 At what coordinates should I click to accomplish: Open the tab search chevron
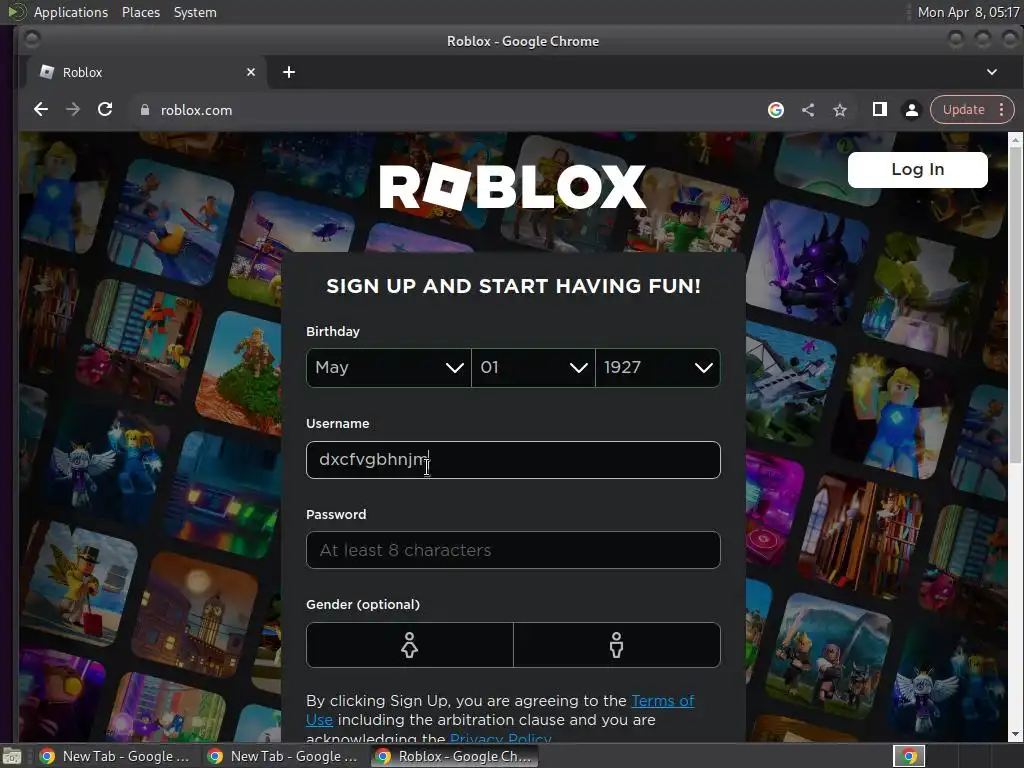[x=992, y=72]
